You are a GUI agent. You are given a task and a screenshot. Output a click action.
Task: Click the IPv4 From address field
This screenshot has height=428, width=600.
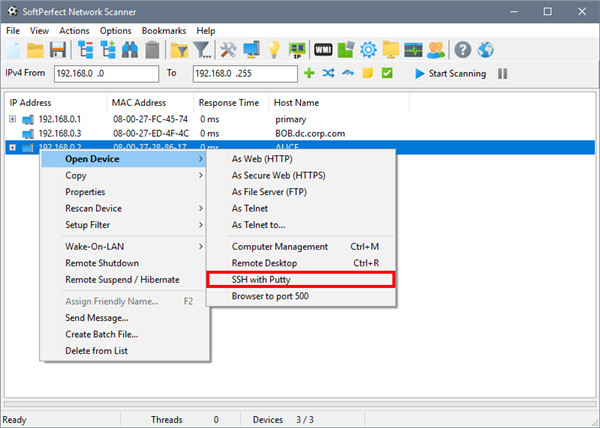click(x=105, y=74)
